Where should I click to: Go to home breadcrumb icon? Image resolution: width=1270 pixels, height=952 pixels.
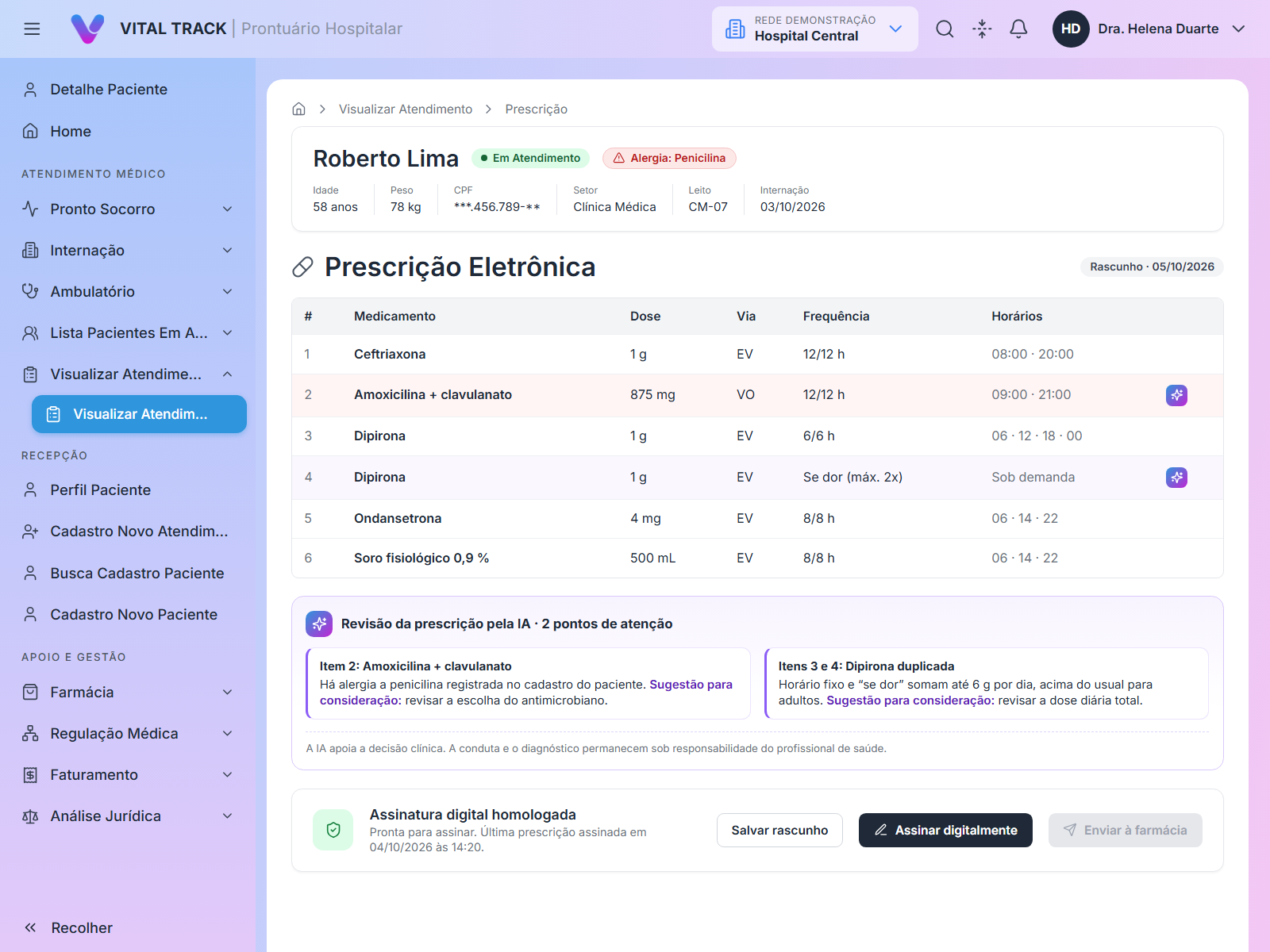point(299,109)
